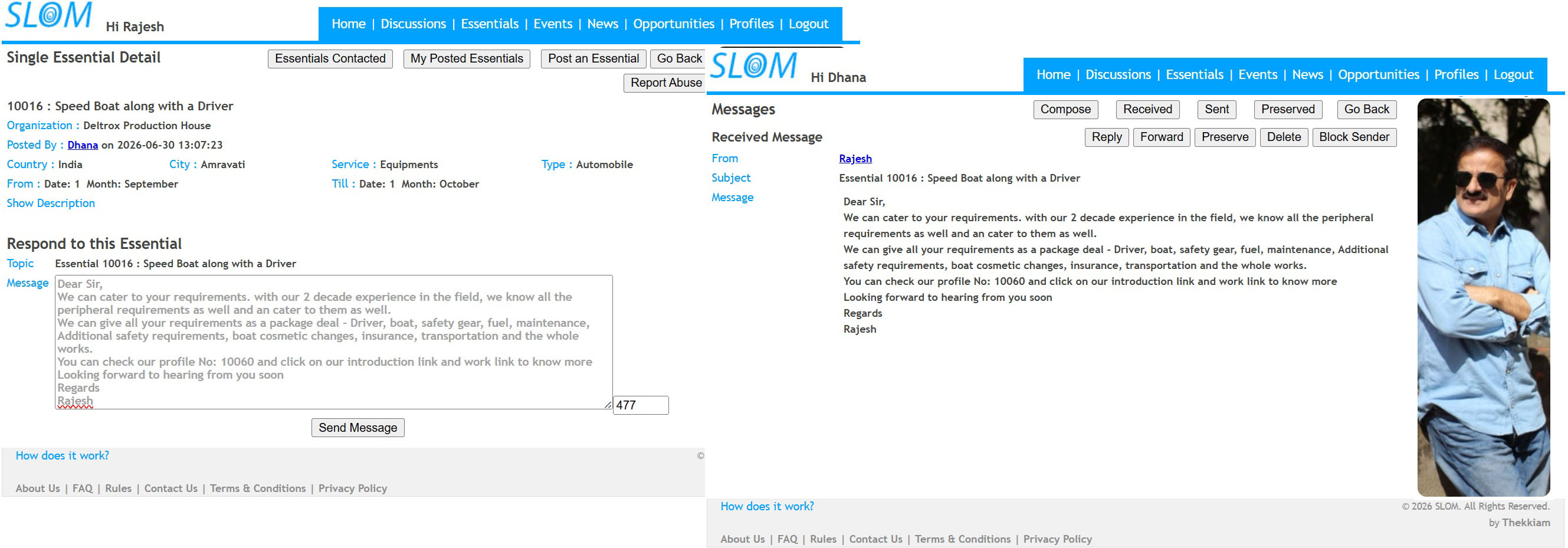This screenshot has width=1568, height=548.
Task: Open About Us in Rajesh's footer
Action: (x=38, y=488)
